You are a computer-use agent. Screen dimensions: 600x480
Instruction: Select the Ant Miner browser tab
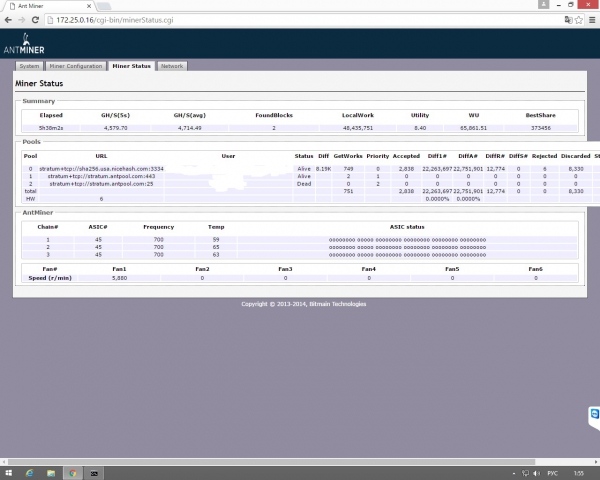[49, 6]
